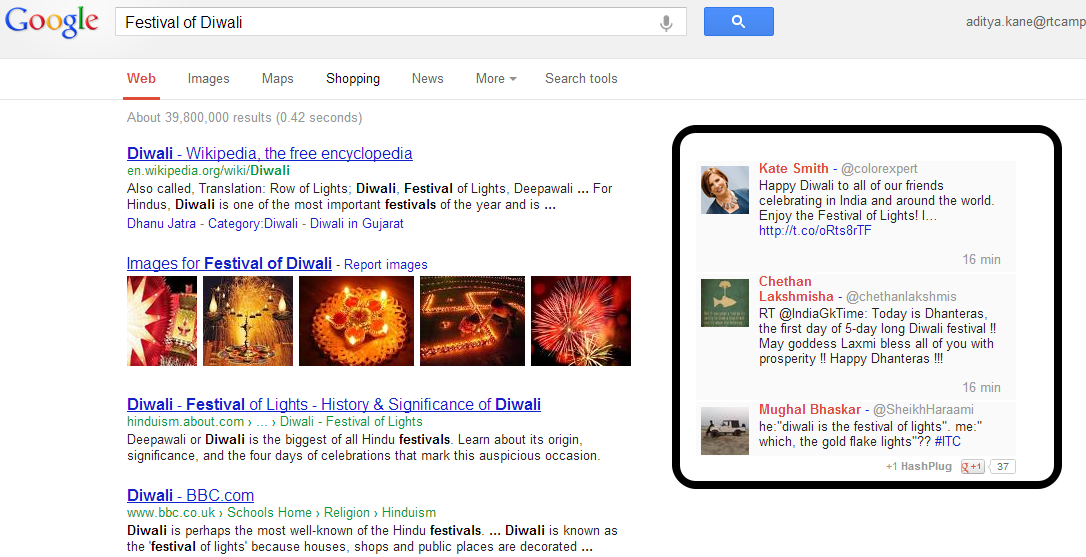This screenshot has width=1086, height=557.
Task: Click the Google +1 button in widget
Action: click(x=972, y=466)
